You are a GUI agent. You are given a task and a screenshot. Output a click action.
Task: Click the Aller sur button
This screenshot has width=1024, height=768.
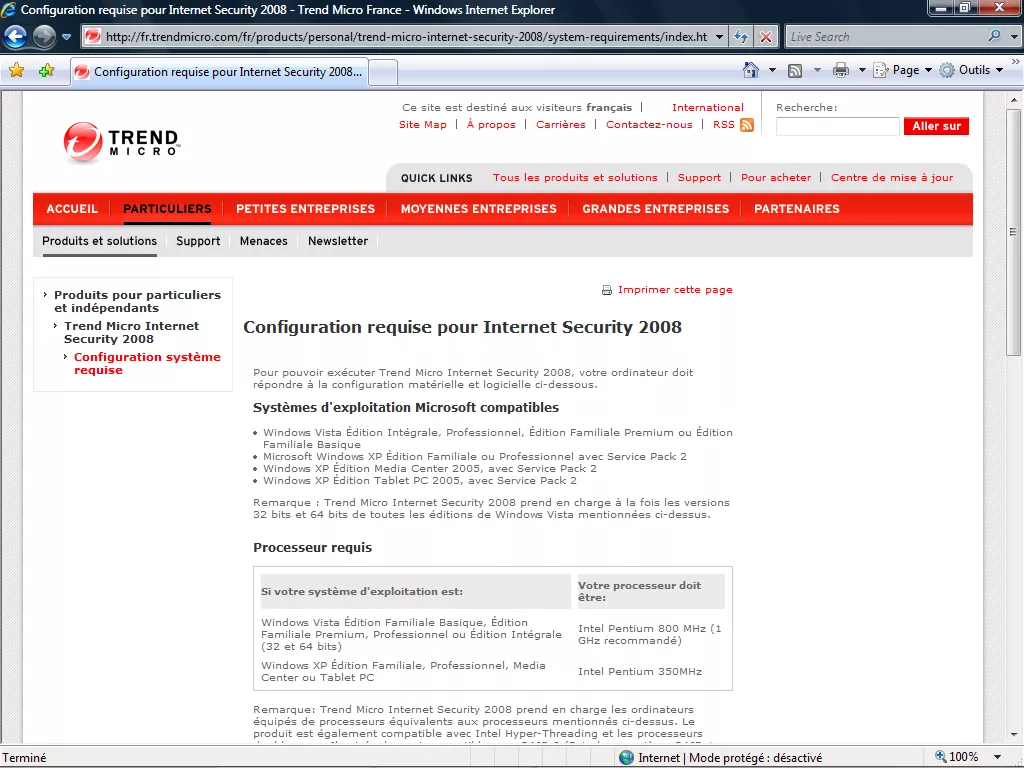936,126
